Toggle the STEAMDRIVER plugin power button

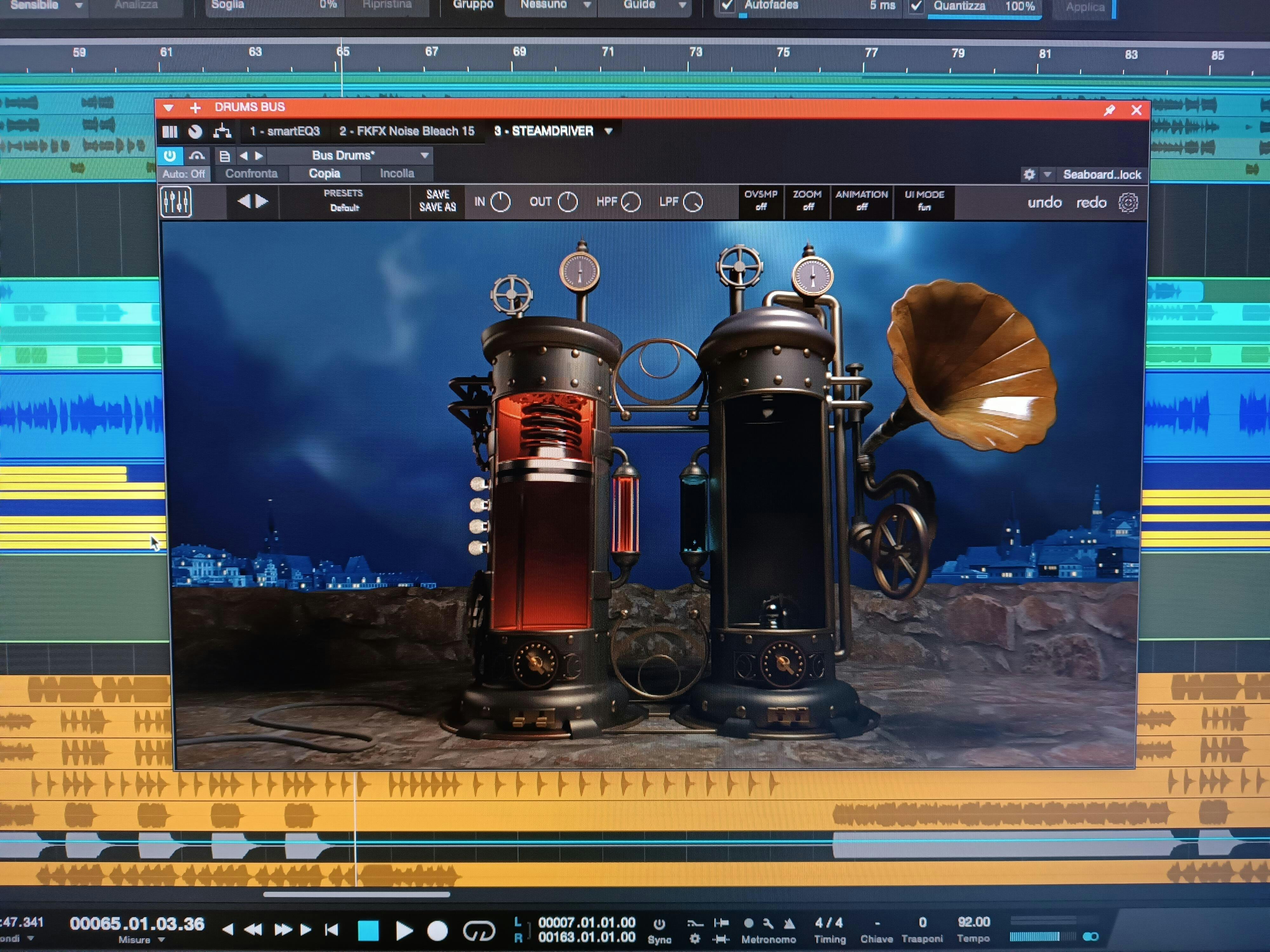point(170,155)
